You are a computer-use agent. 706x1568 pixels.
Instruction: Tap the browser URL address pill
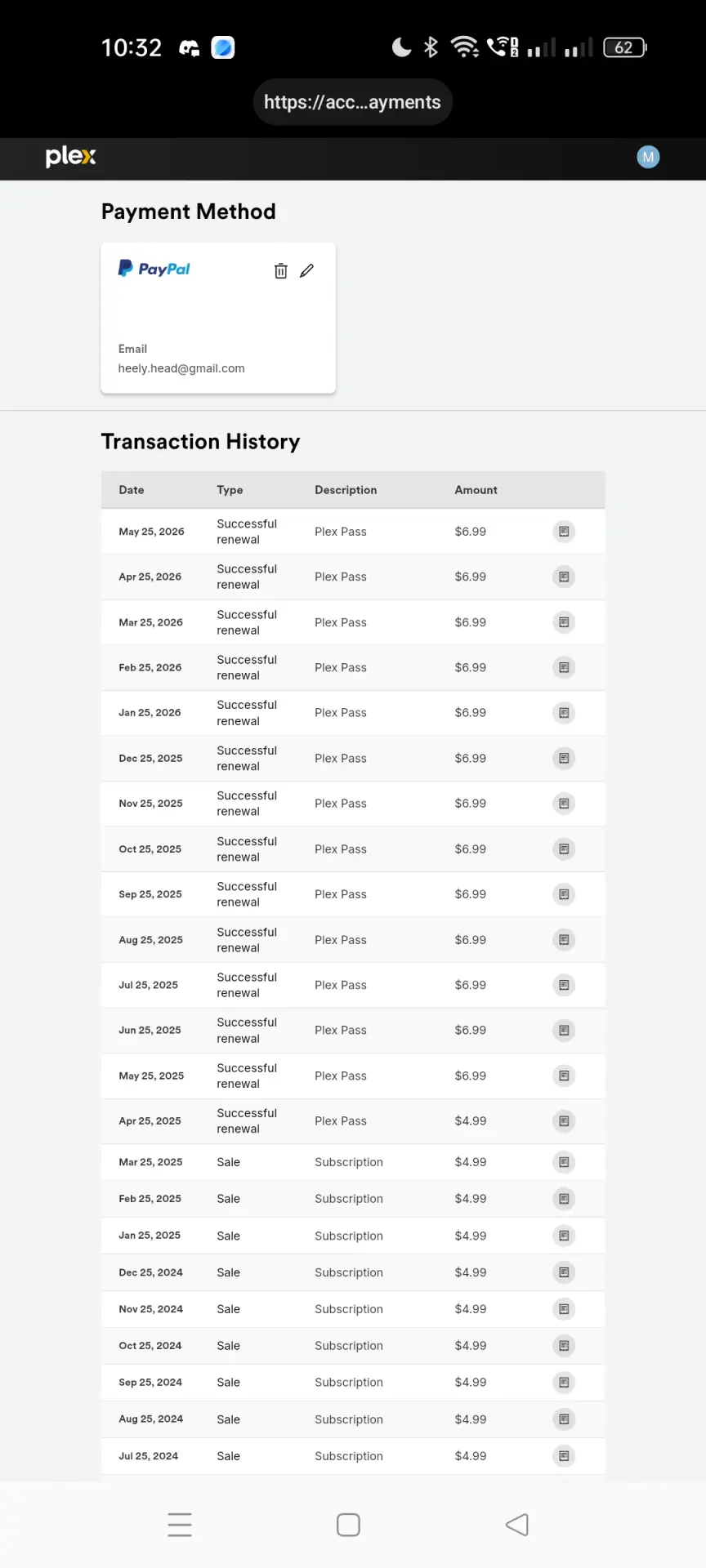coord(352,102)
